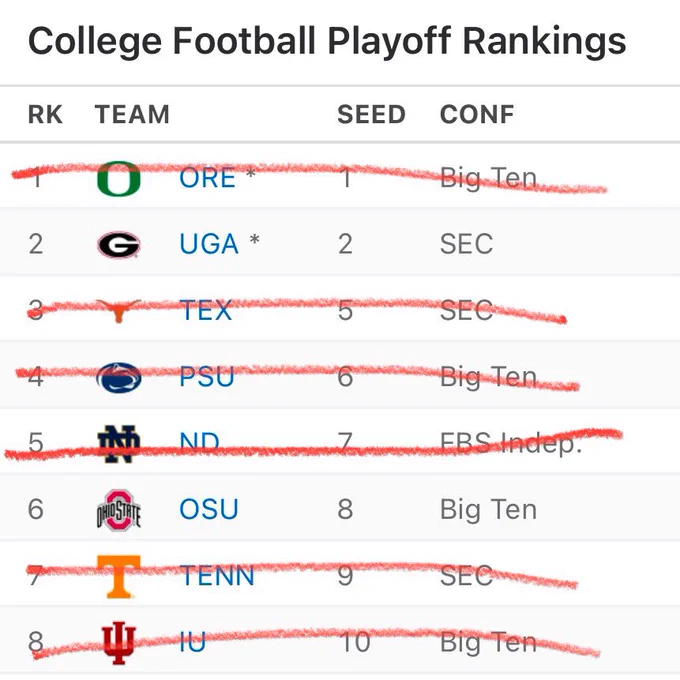Open the TENN team link

[217, 576]
